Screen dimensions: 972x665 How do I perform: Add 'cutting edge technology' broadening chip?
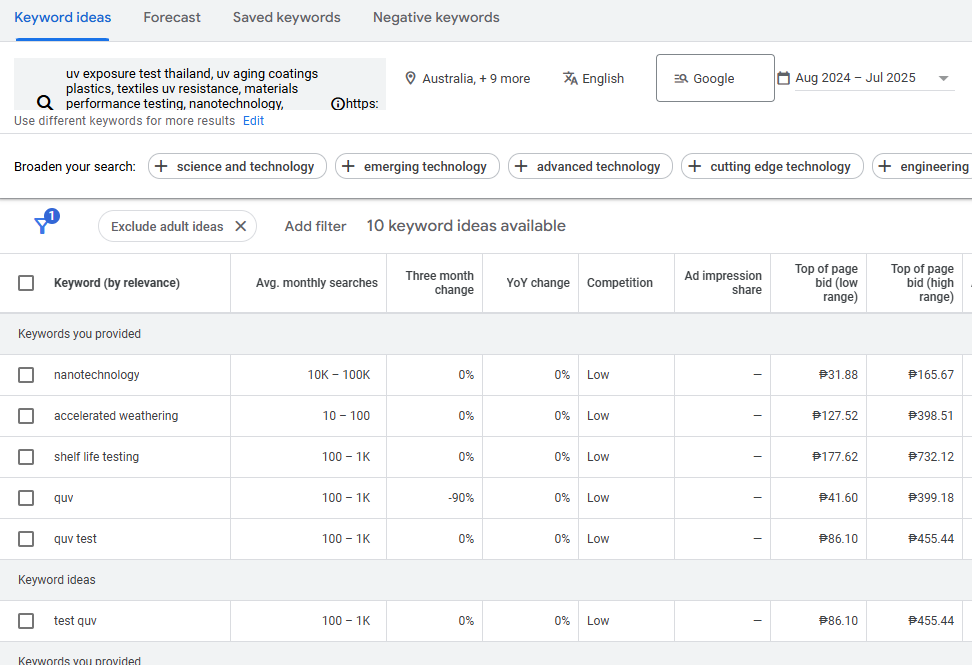tap(771, 167)
